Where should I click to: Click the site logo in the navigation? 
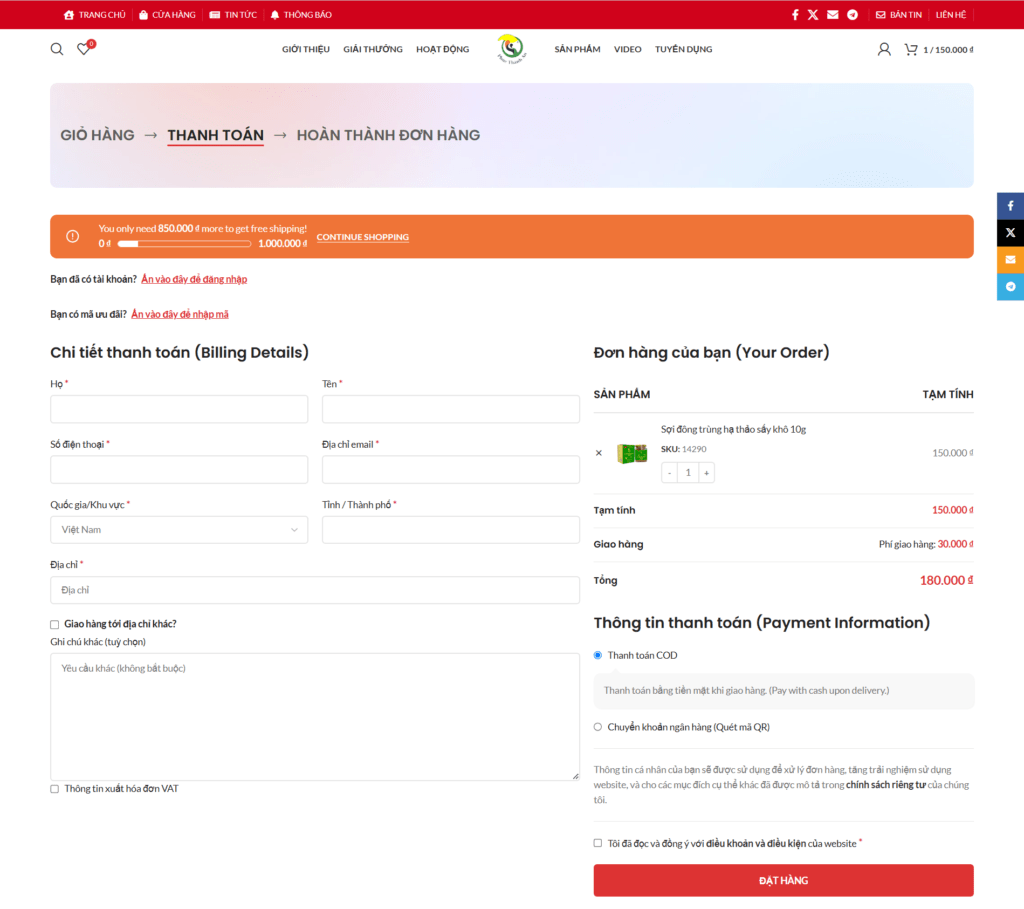(x=511, y=49)
